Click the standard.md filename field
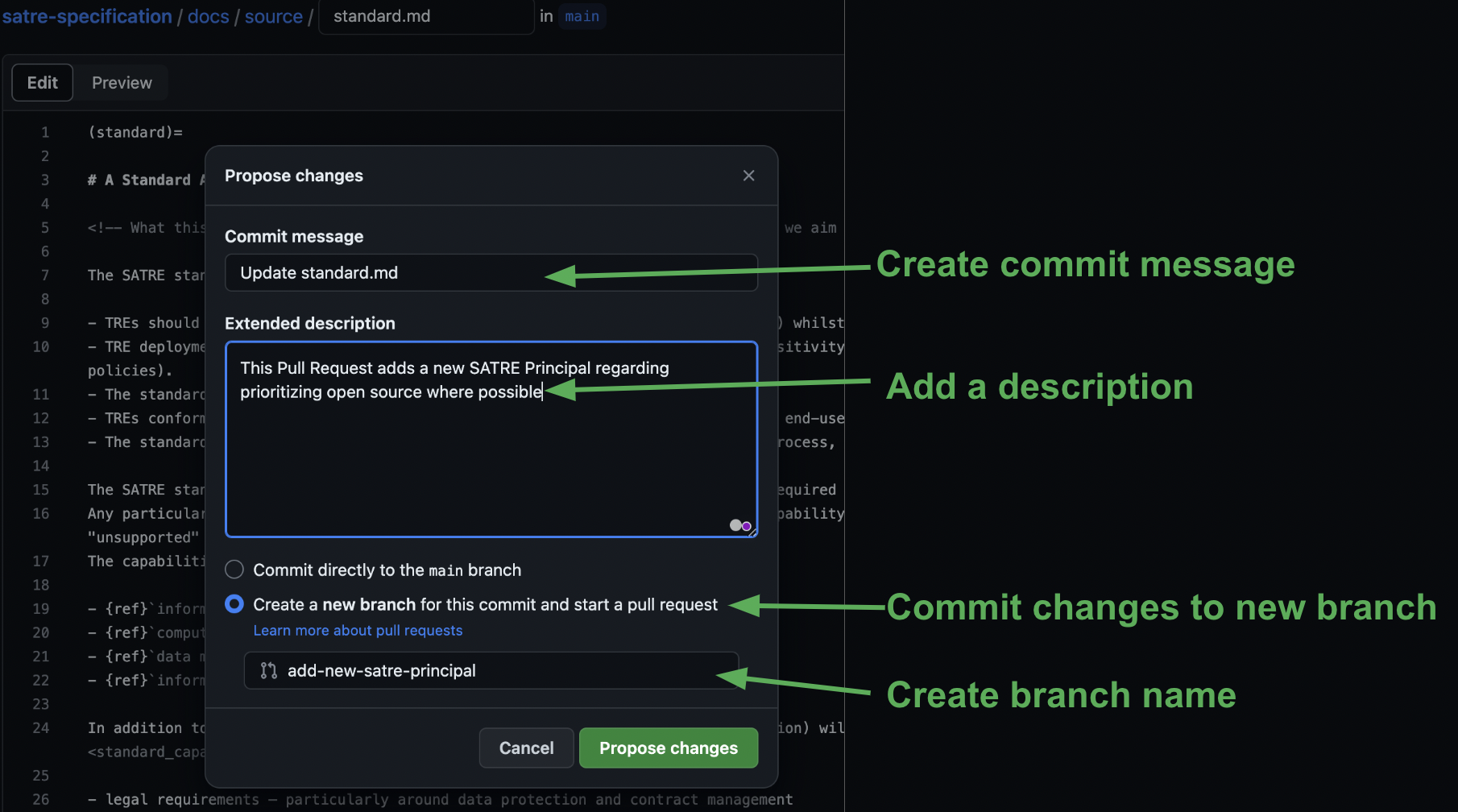 point(427,16)
